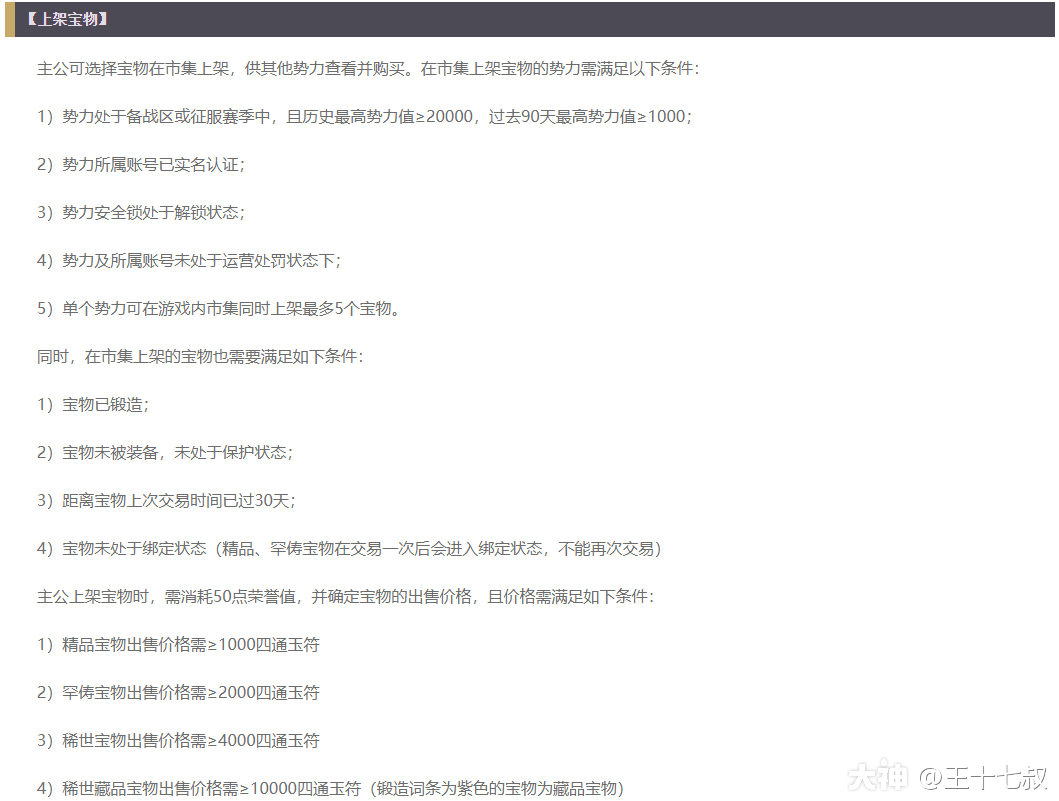Click the line about 运营处罚状态
1059x801 pixels.
tap(189, 261)
